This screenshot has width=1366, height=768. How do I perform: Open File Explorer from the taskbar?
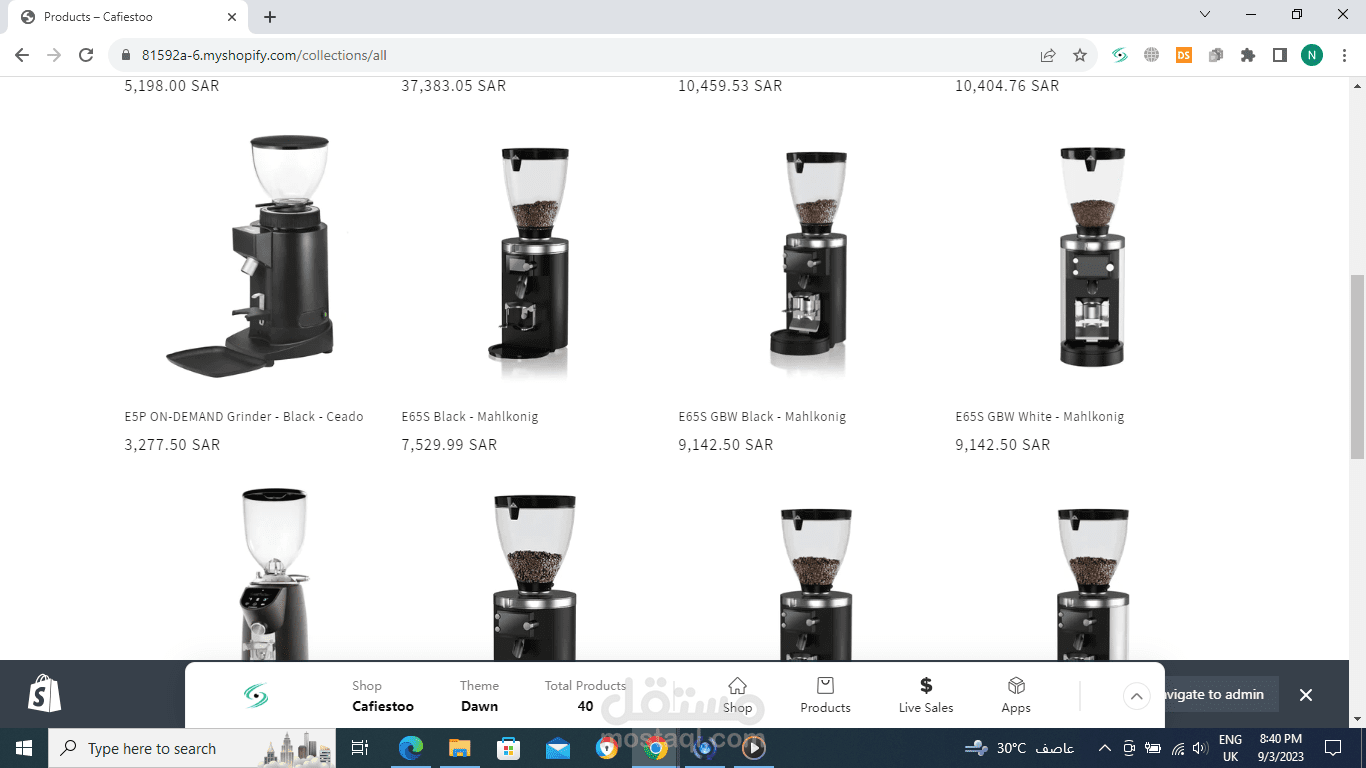coord(459,748)
